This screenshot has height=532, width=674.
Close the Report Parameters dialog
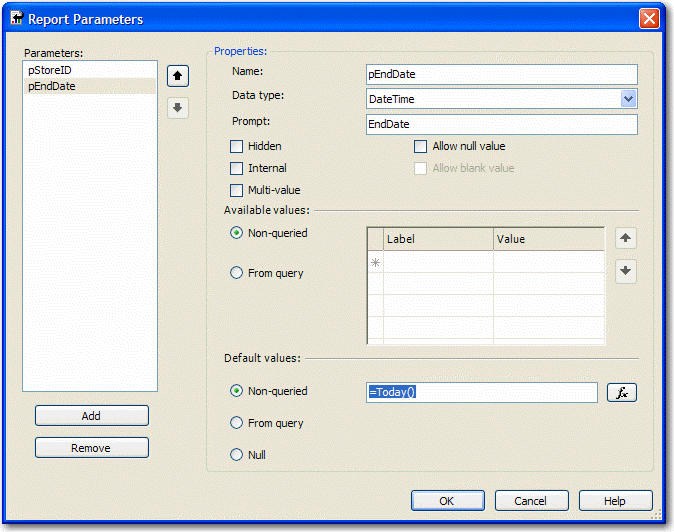[649, 19]
